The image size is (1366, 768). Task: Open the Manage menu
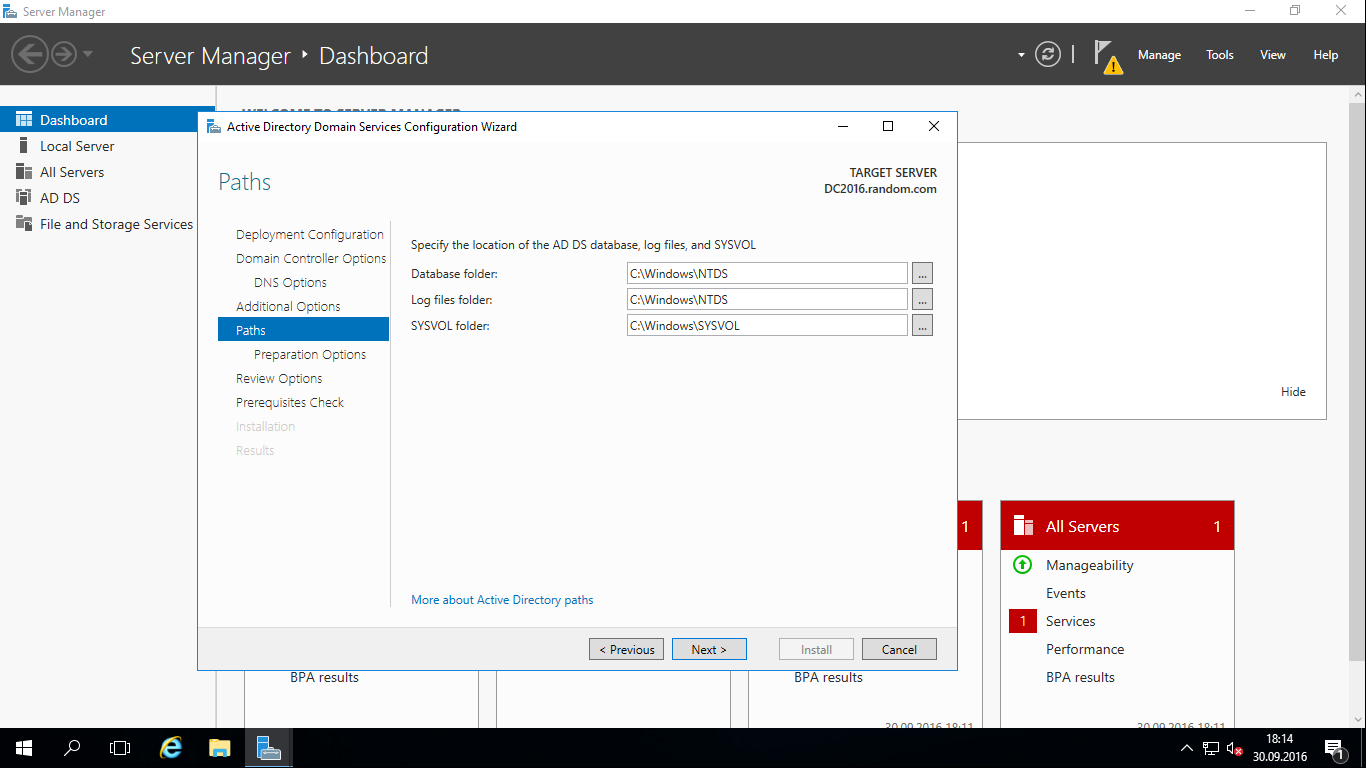tap(1159, 55)
